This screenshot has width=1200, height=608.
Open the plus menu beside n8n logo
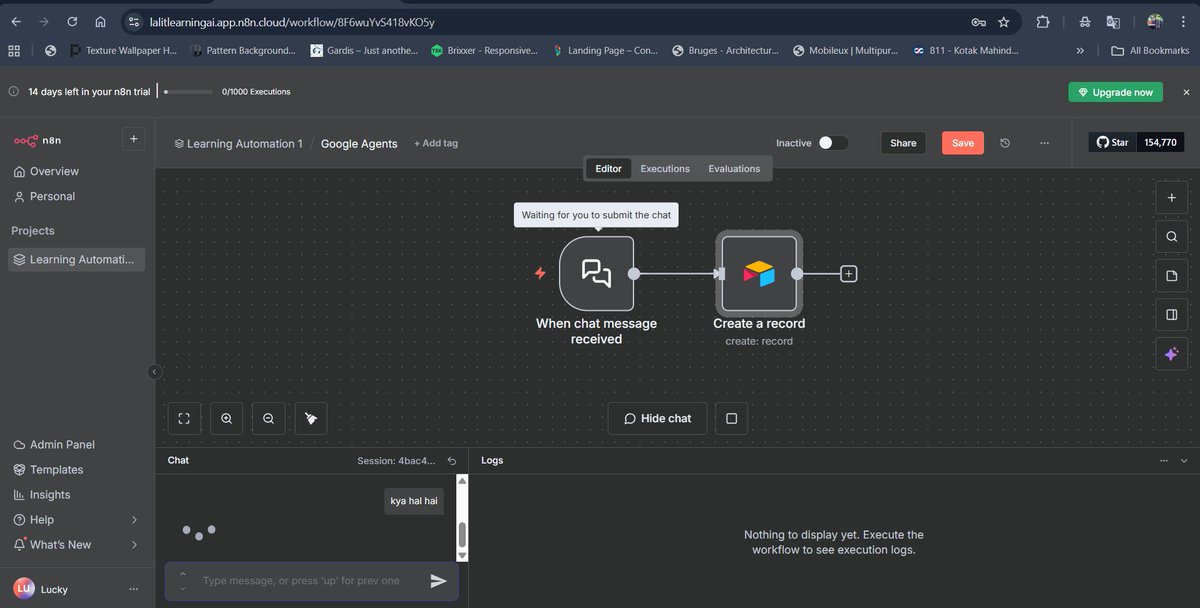point(133,139)
